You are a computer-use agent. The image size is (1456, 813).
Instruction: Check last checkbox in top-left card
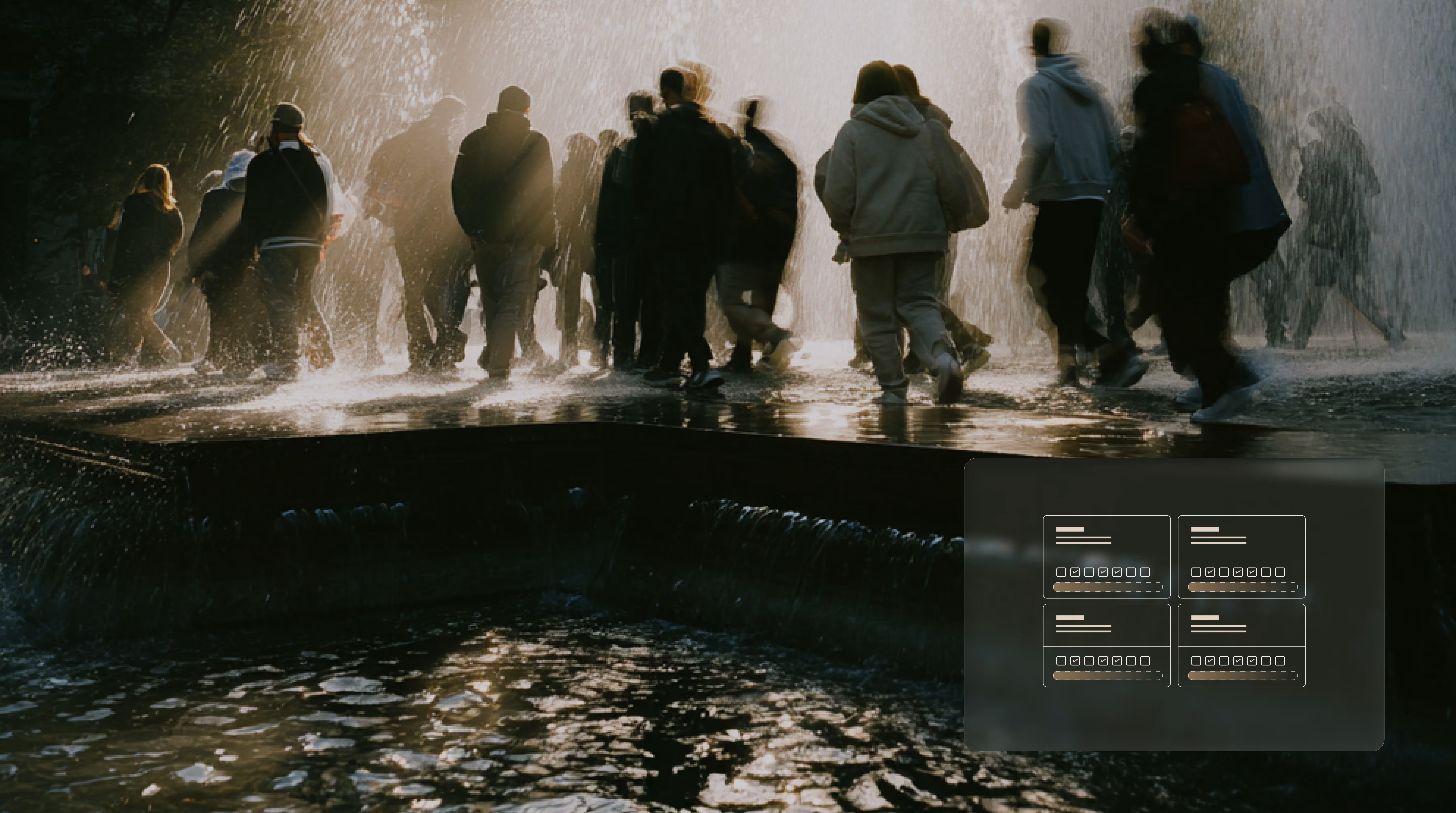[1145, 572]
